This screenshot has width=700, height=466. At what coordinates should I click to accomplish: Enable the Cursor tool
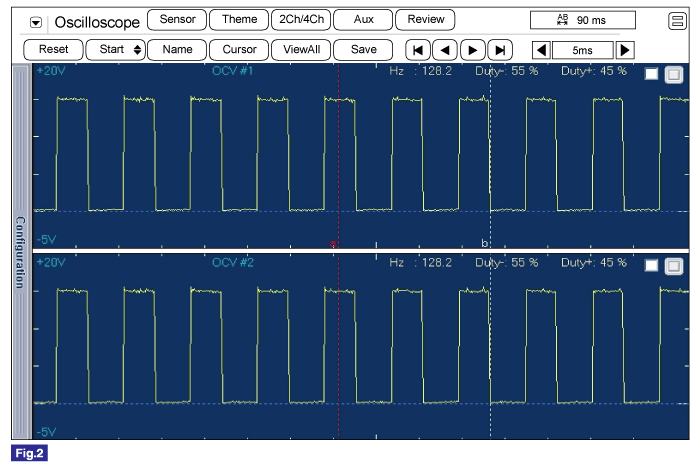(x=239, y=50)
